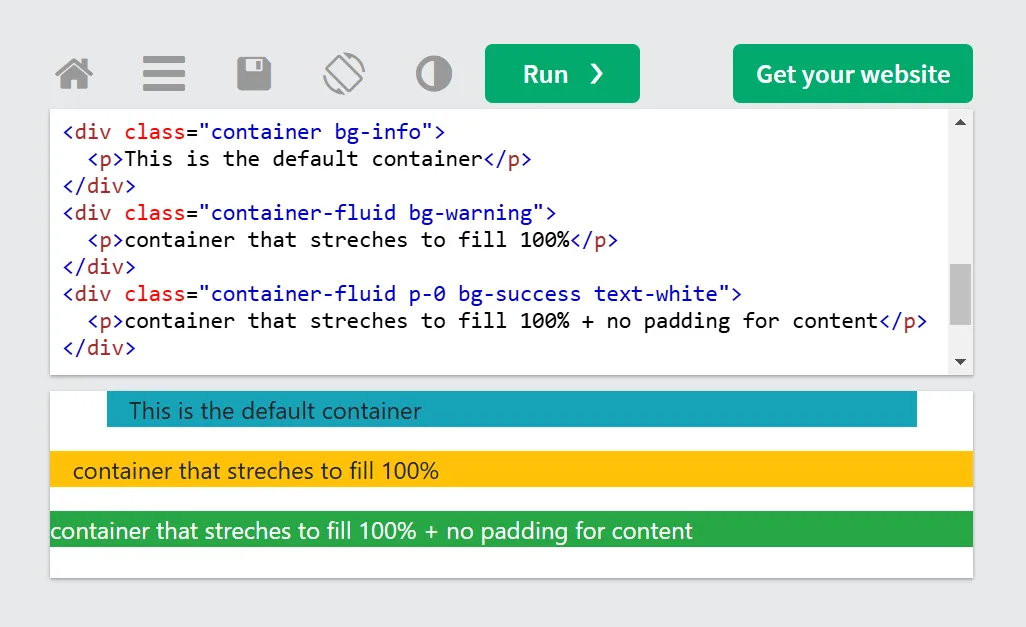Click the arrow chevron inside the Run button
The height and width of the screenshot is (627, 1026).
click(x=595, y=73)
